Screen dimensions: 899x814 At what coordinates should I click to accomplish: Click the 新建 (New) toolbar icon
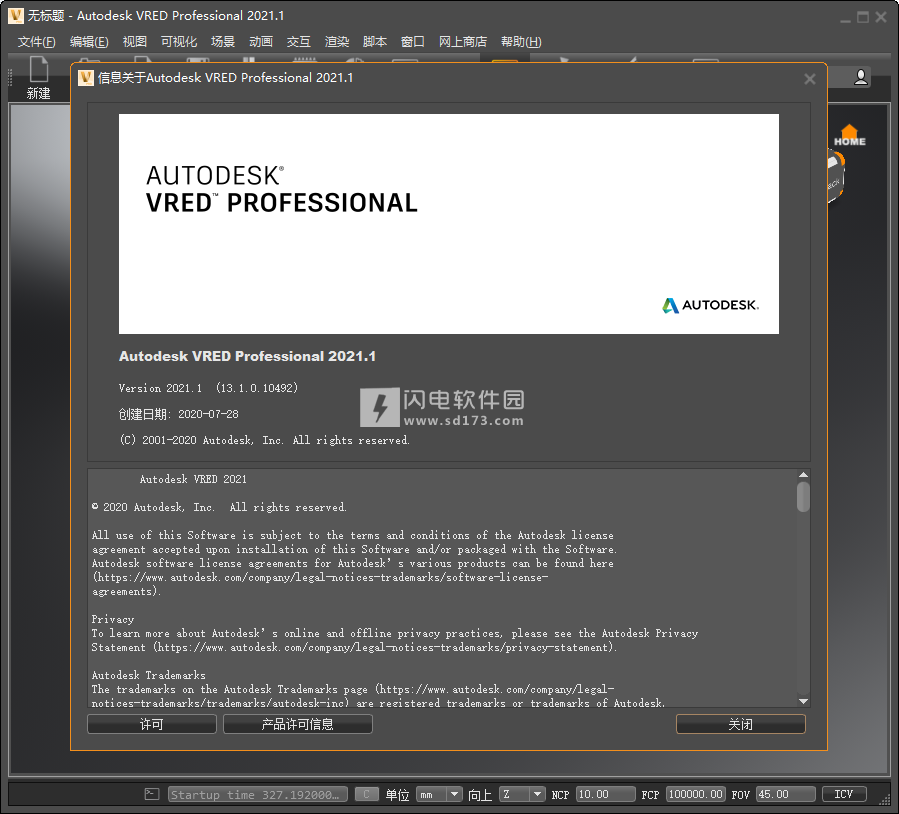click(38, 78)
